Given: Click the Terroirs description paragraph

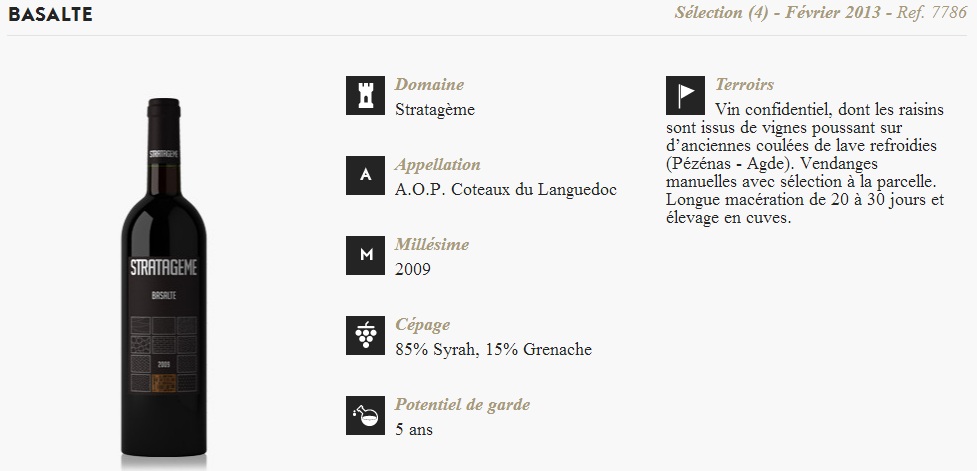Looking at the screenshot, I should coord(805,164).
